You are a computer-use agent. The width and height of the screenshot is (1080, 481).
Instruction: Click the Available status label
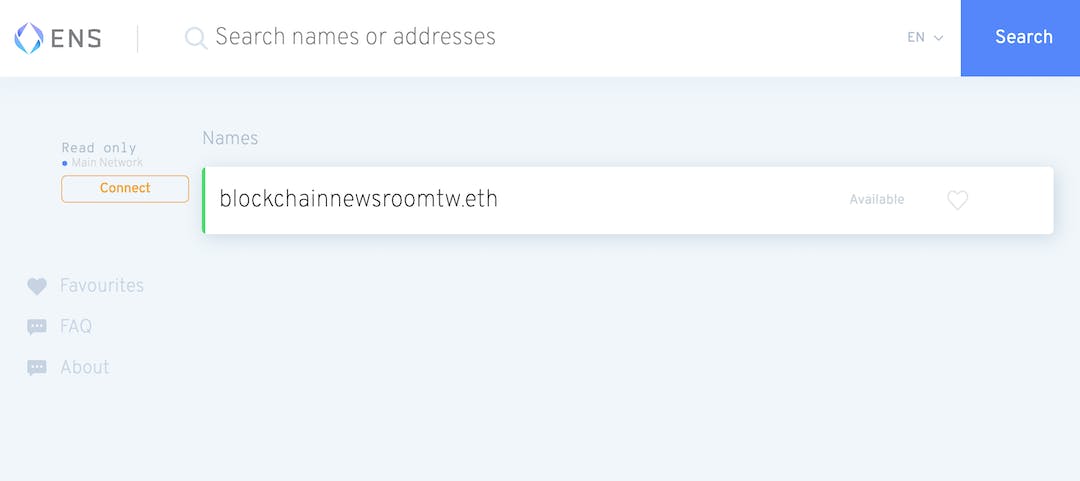pyautogui.click(x=876, y=200)
